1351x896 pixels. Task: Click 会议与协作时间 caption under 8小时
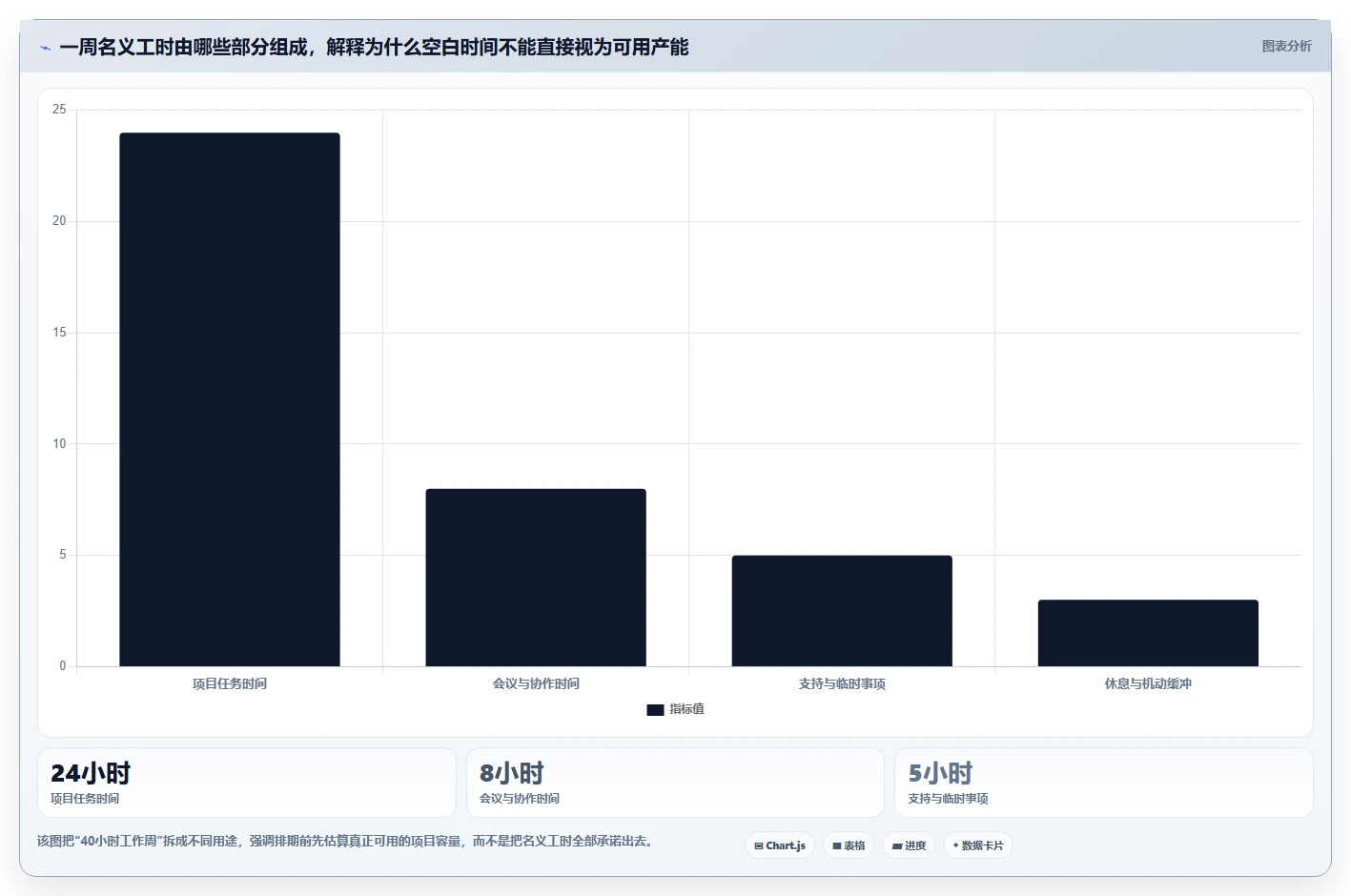click(x=520, y=799)
